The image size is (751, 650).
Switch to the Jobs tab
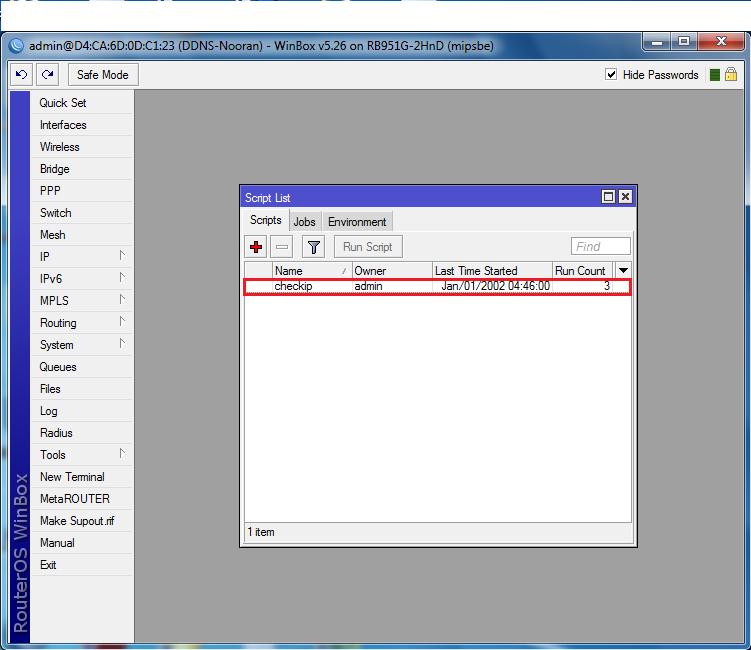point(305,222)
